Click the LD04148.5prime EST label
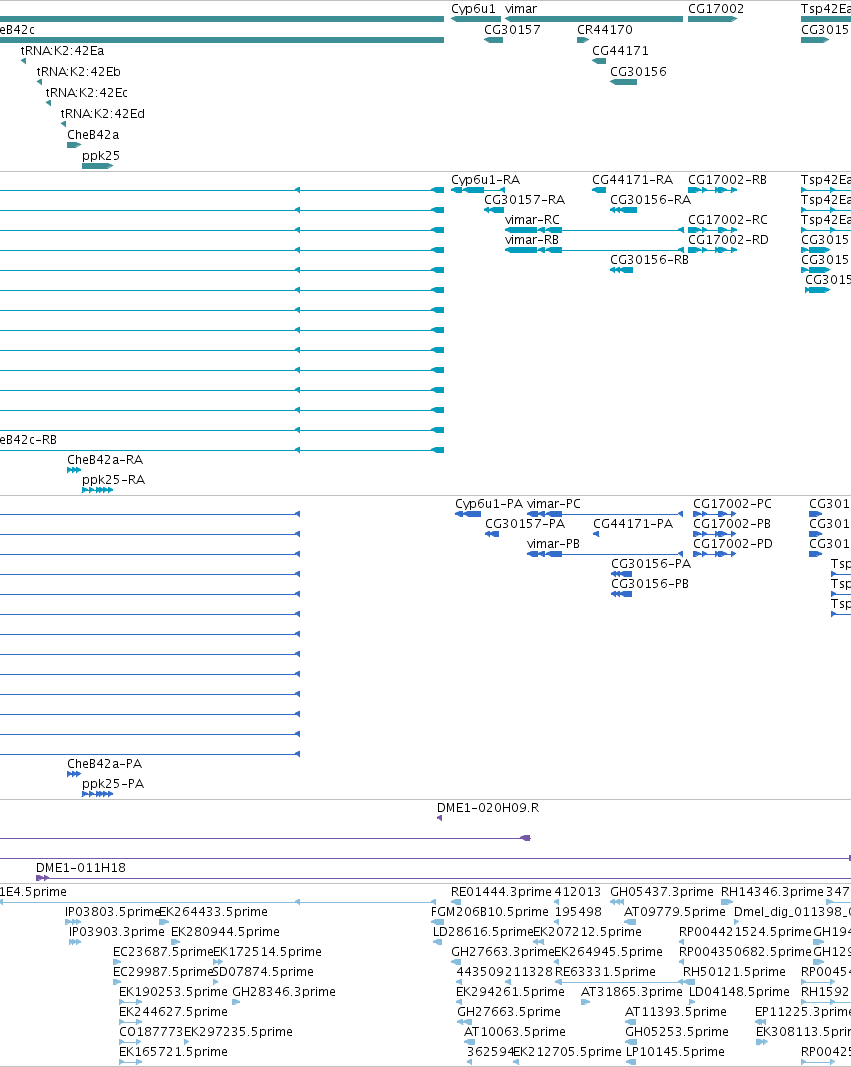The image size is (851, 1067). coord(739,992)
